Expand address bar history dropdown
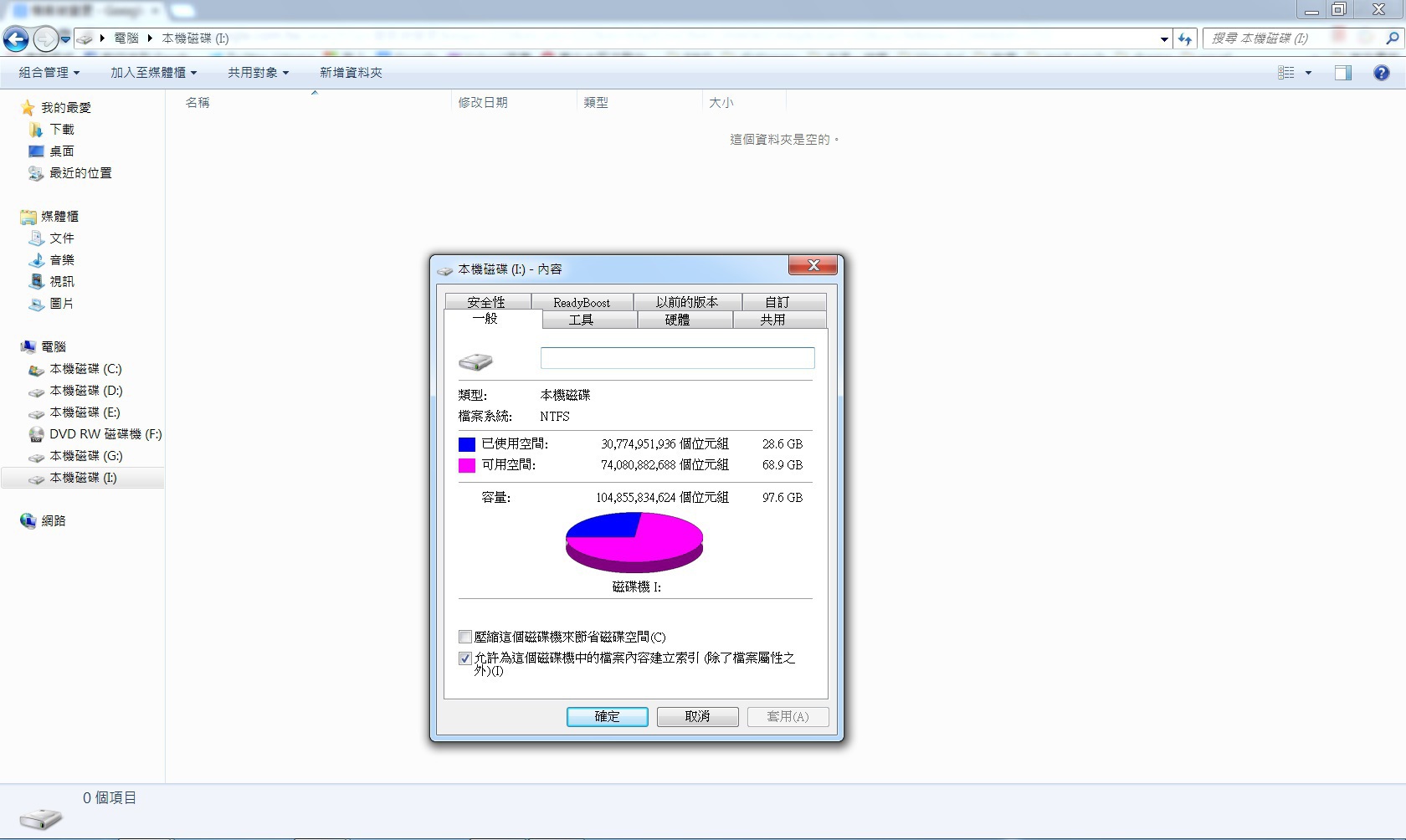The height and width of the screenshot is (840, 1406). tap(1164, 38)
